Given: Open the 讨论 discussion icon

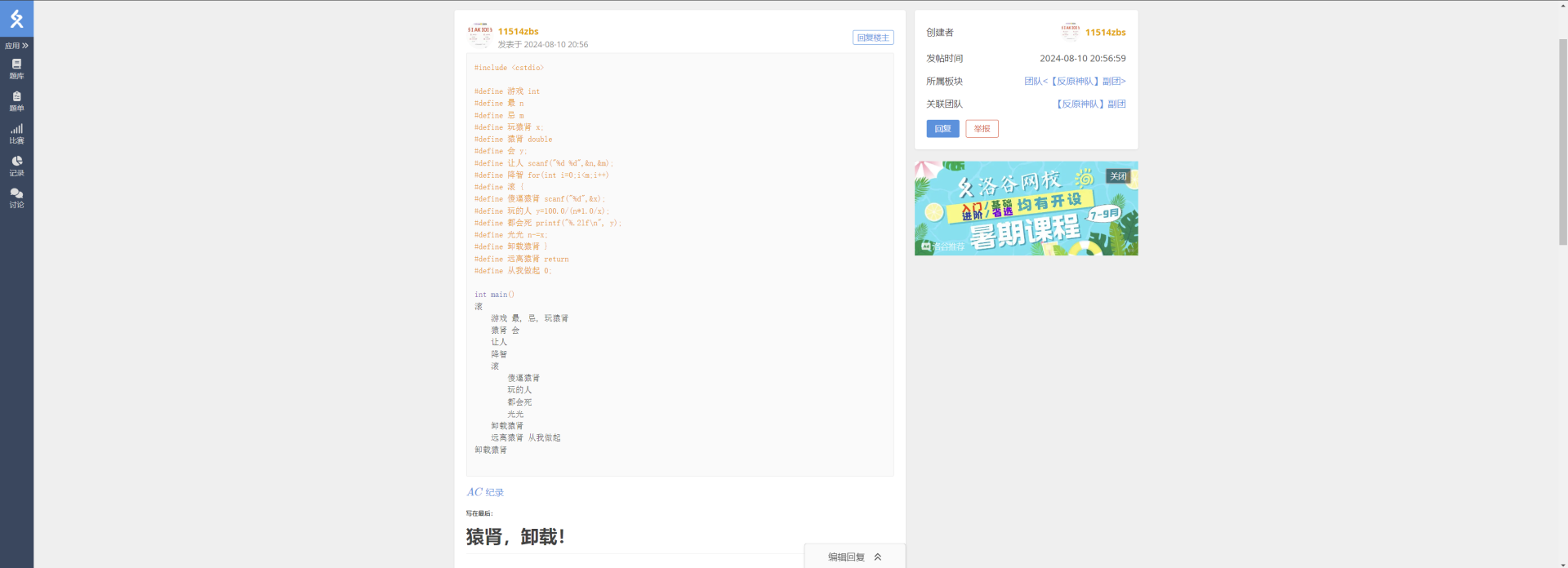Looking at the screenshot, I should (x=16, y=198).
